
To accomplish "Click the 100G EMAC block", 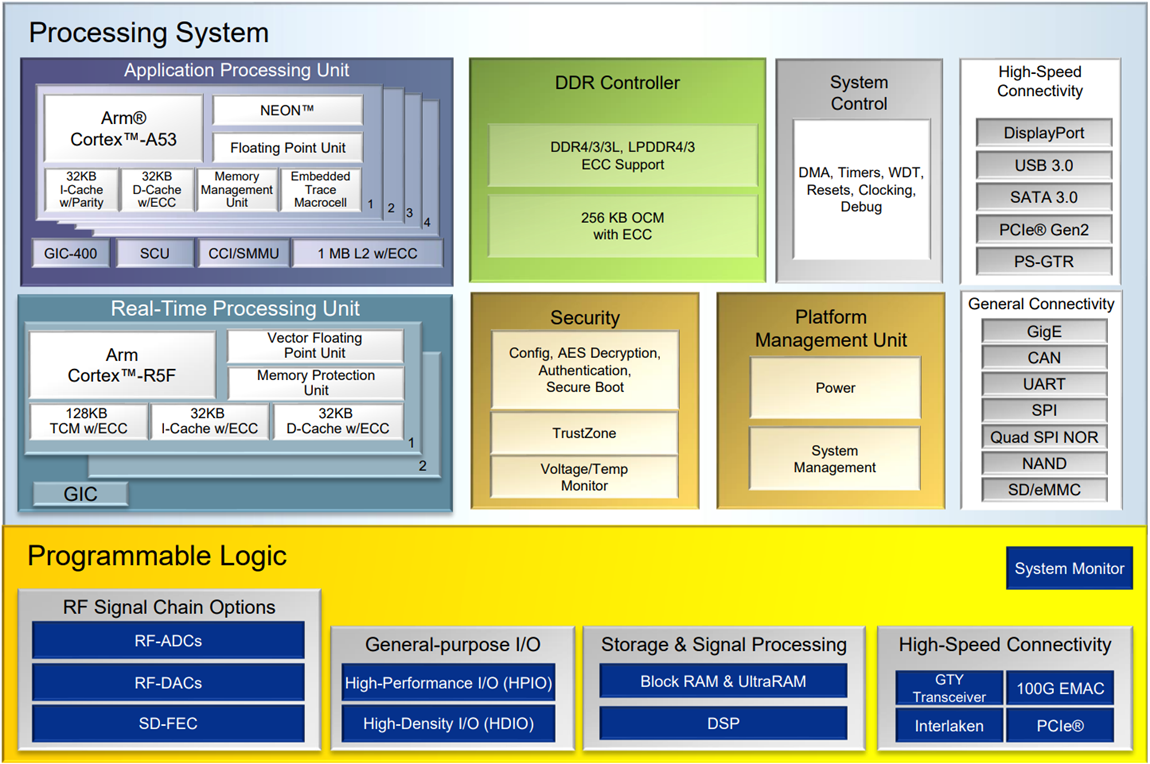I will coord(1060,688).
